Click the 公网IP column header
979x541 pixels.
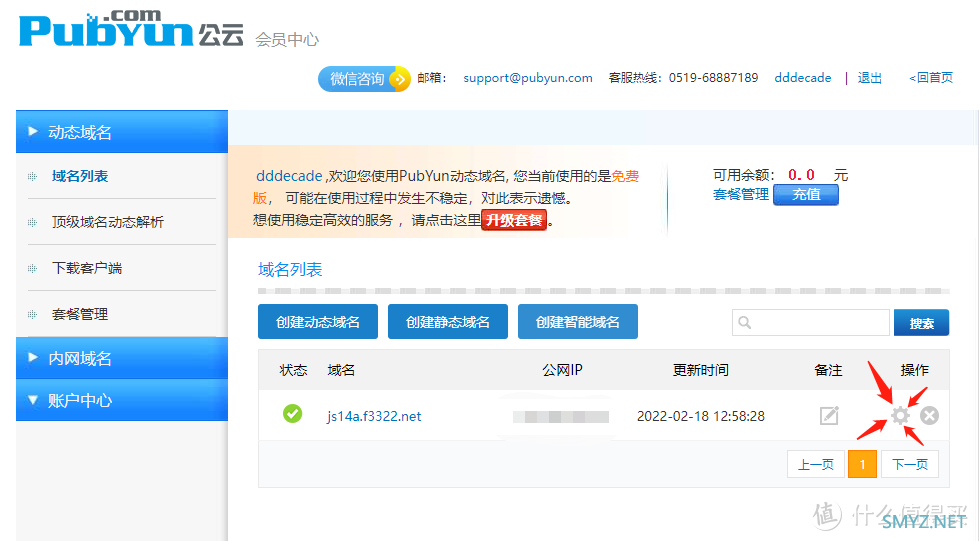pyautogui.click(x=563, y=370)
